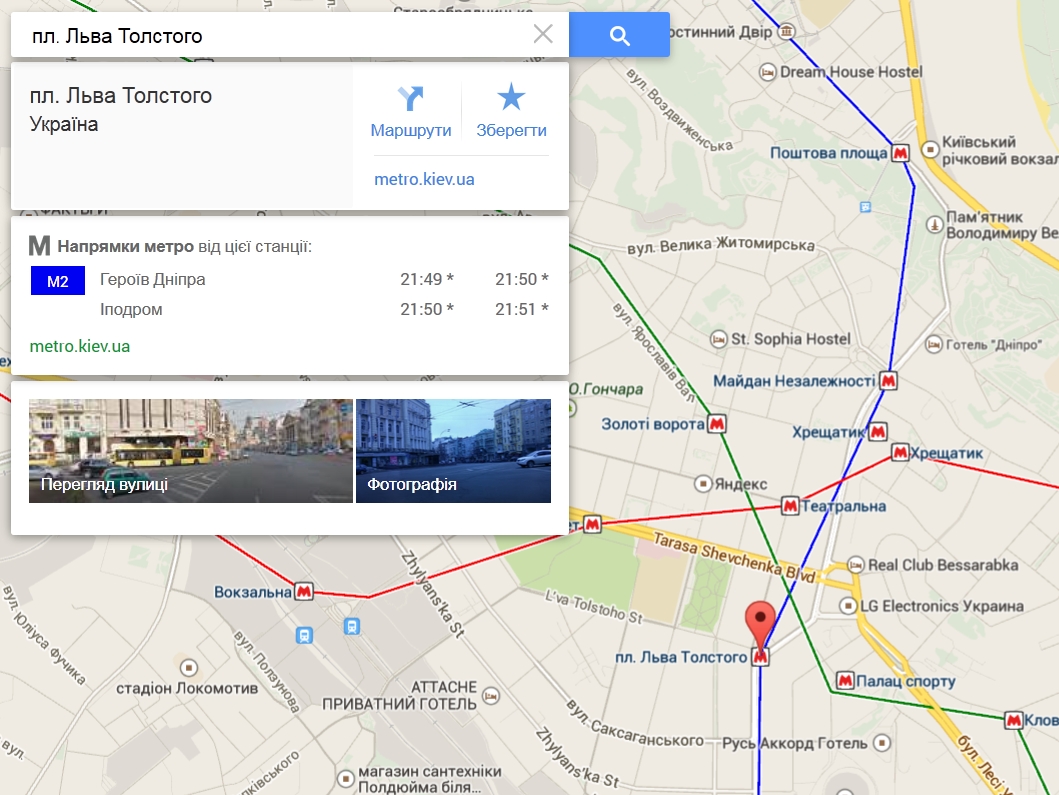The height and width of the screenshot is (795, 1059).
Task: Click Театральна metro station icon
Action: [790, 505]
